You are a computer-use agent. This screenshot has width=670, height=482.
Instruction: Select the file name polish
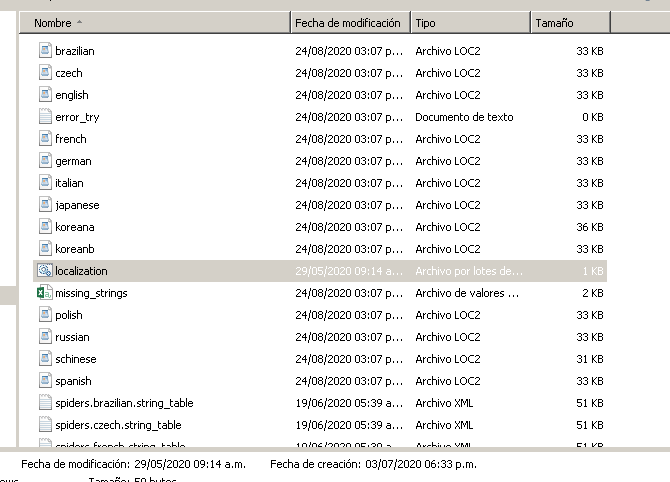(69, 315)
